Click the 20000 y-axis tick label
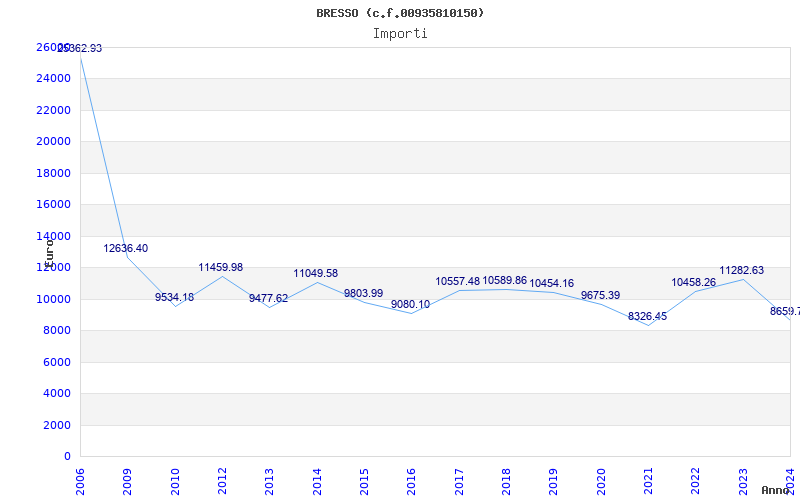800x500 pixels. pyautogui.click(x=54, y=141)
